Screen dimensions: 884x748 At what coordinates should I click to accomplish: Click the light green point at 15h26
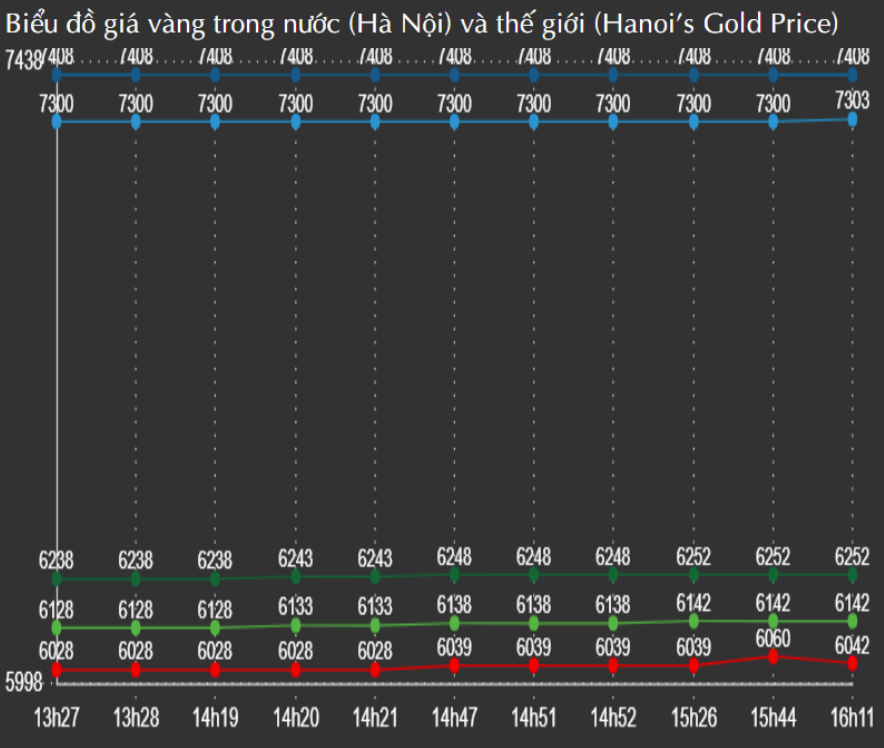(693, 621)
